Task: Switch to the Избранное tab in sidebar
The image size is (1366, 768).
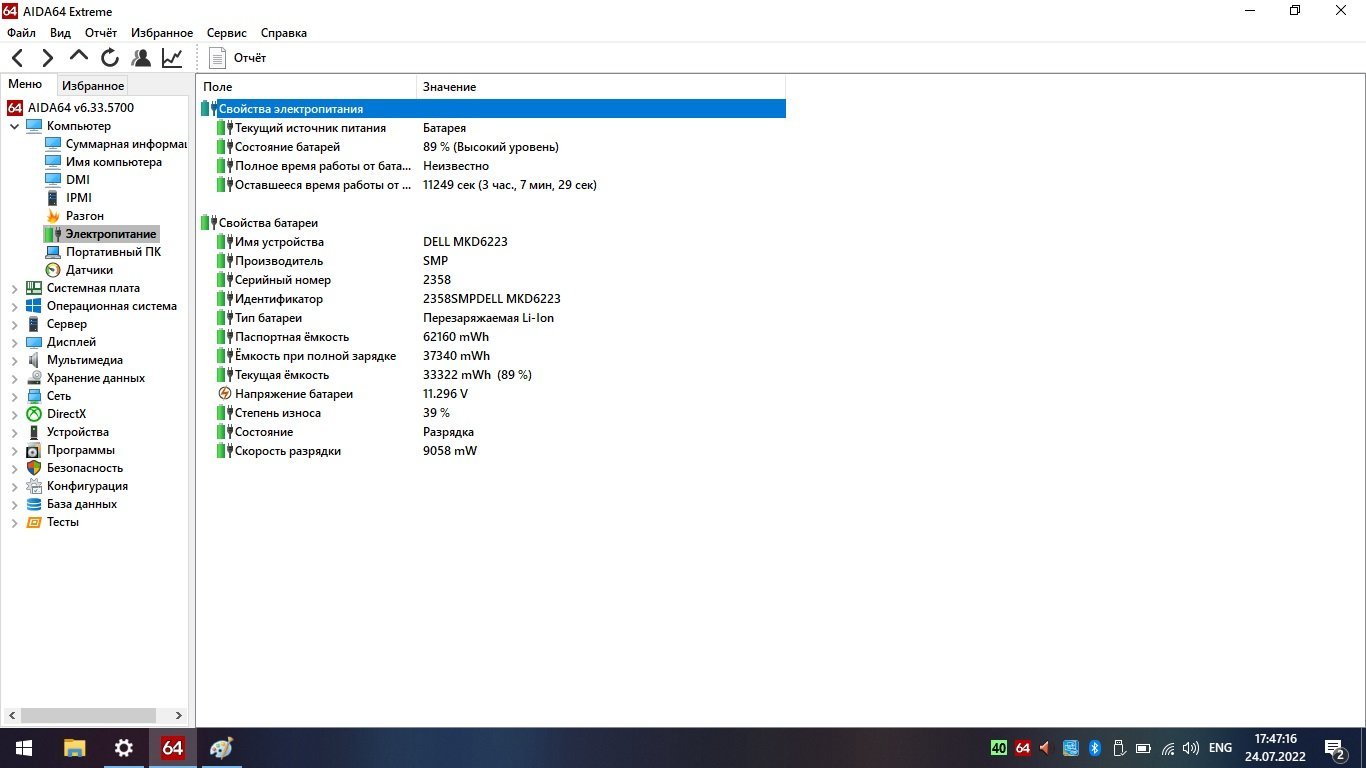Action: [93, 86]
